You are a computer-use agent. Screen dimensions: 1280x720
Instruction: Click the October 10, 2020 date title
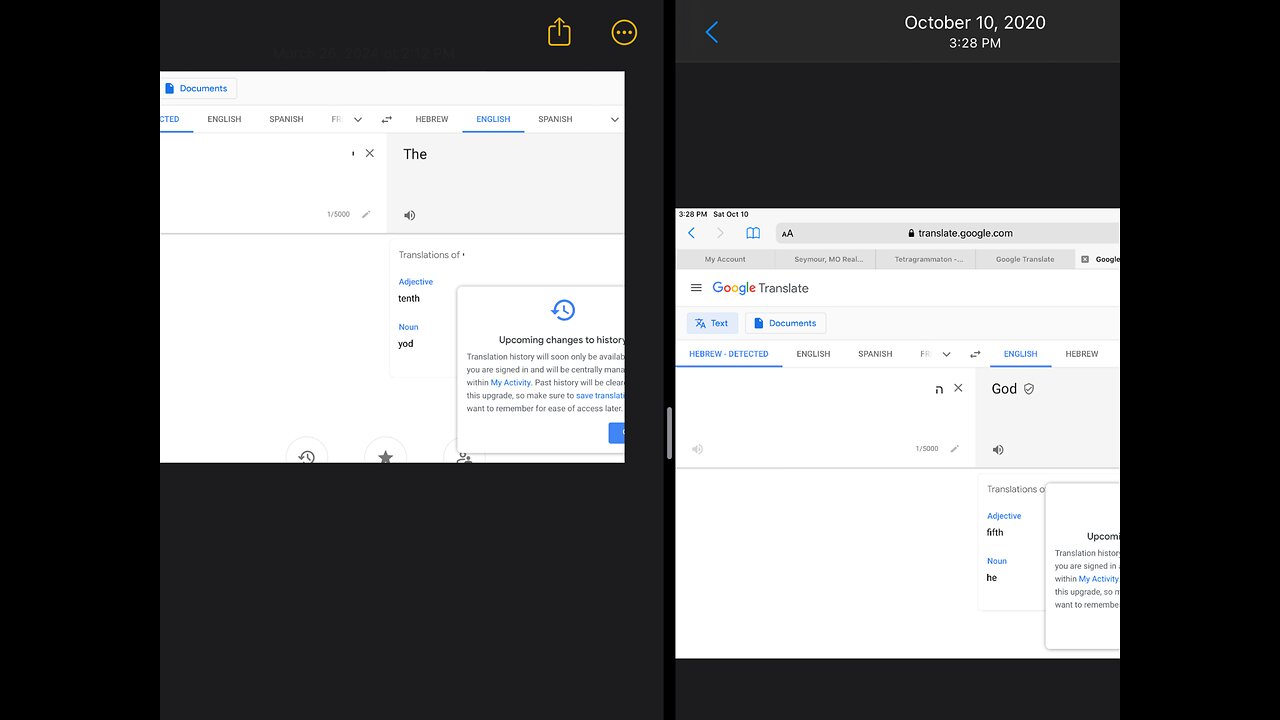pyautogui.click(x=975, y=22)
